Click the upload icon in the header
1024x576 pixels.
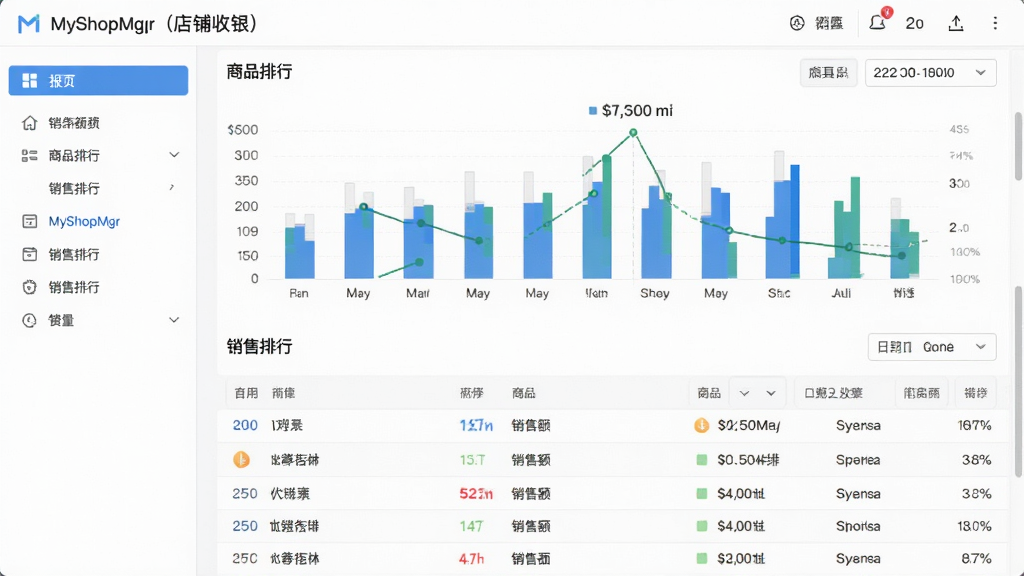click(x=955, y=24)
